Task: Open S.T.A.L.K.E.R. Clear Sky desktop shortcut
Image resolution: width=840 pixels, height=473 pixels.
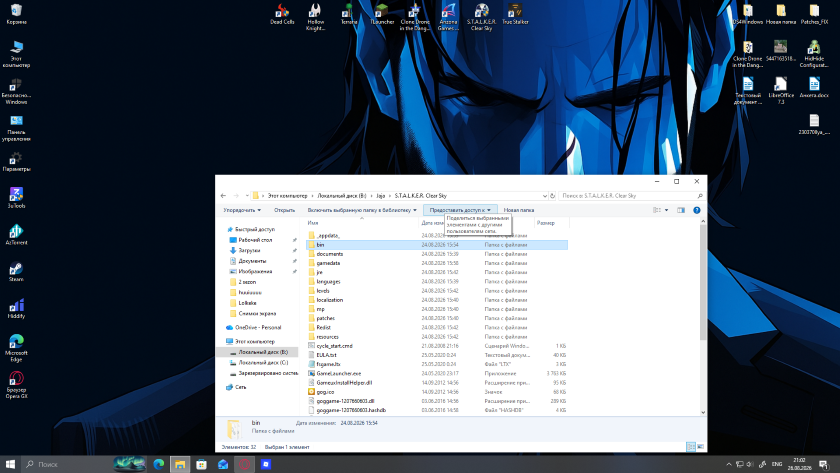Action: [481, 17]
